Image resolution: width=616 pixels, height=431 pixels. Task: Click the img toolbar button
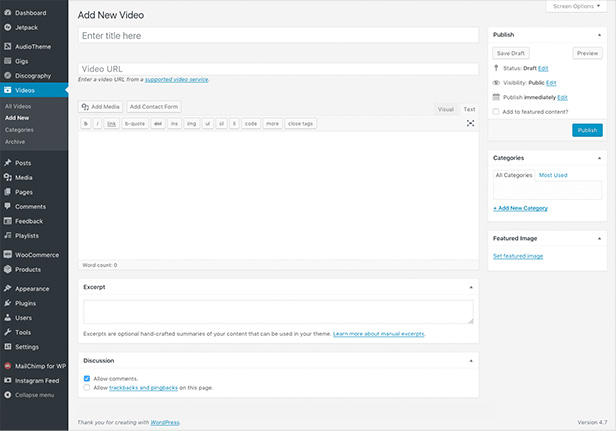click(x=191, y=123)
